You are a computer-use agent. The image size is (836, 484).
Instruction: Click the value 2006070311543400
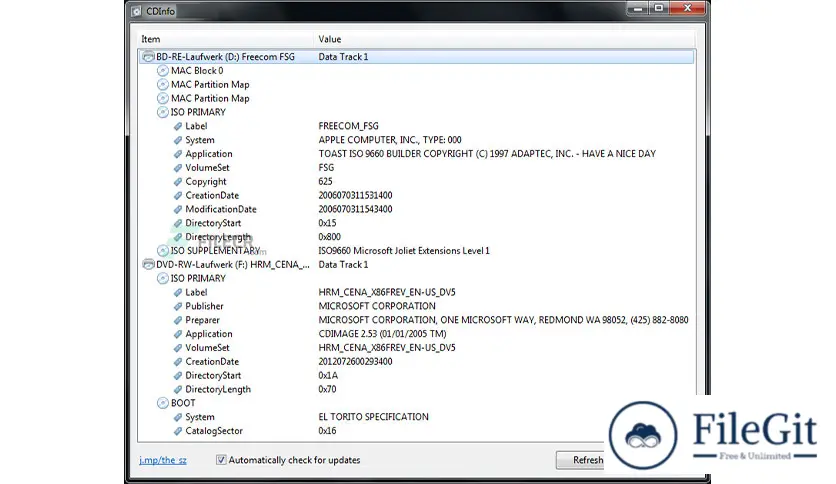(355, 209)
